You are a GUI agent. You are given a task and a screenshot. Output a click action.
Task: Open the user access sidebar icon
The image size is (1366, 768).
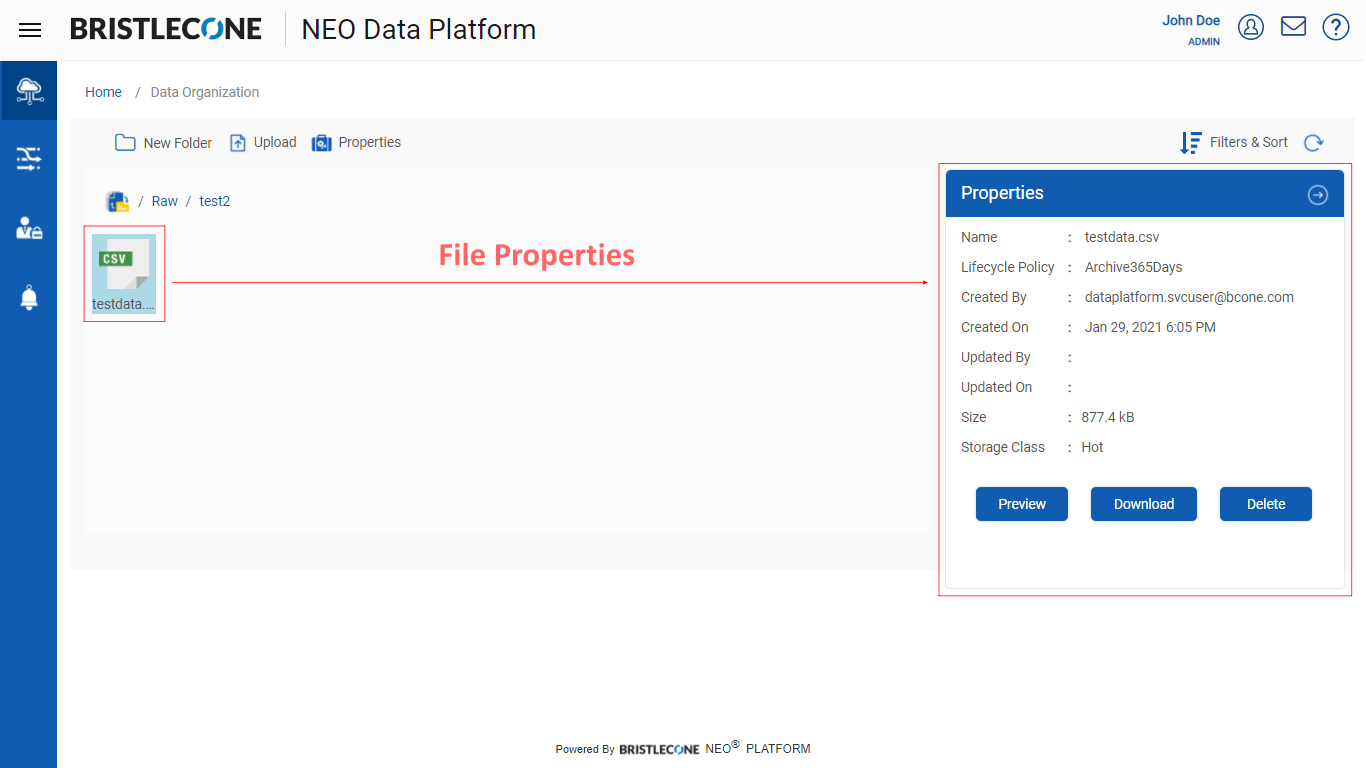[x=29, y=228]
